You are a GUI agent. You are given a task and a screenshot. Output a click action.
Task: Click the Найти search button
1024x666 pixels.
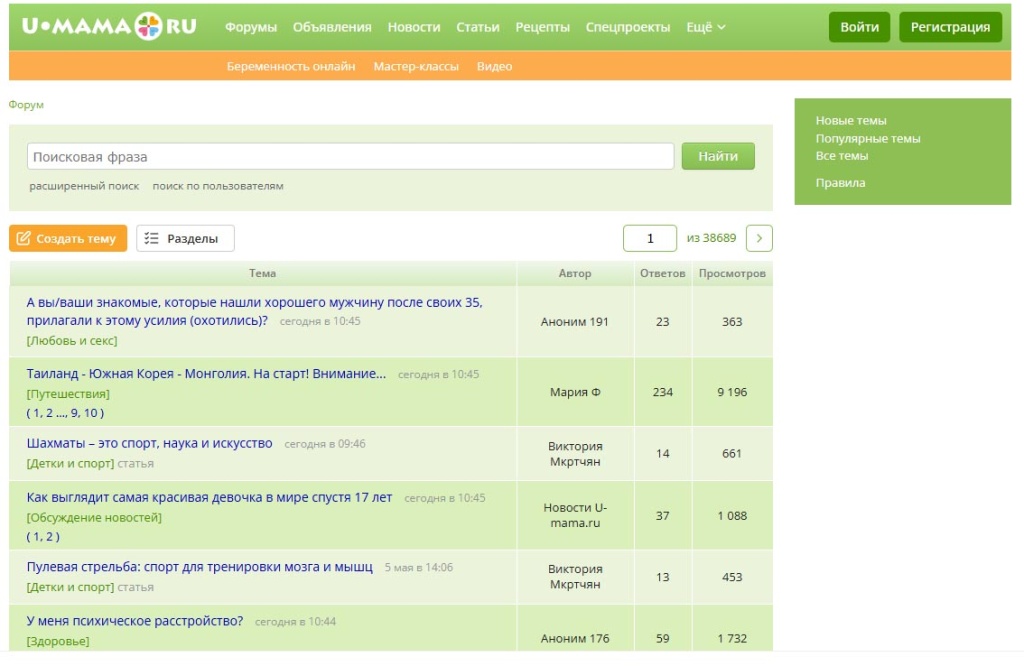(718, 157)
